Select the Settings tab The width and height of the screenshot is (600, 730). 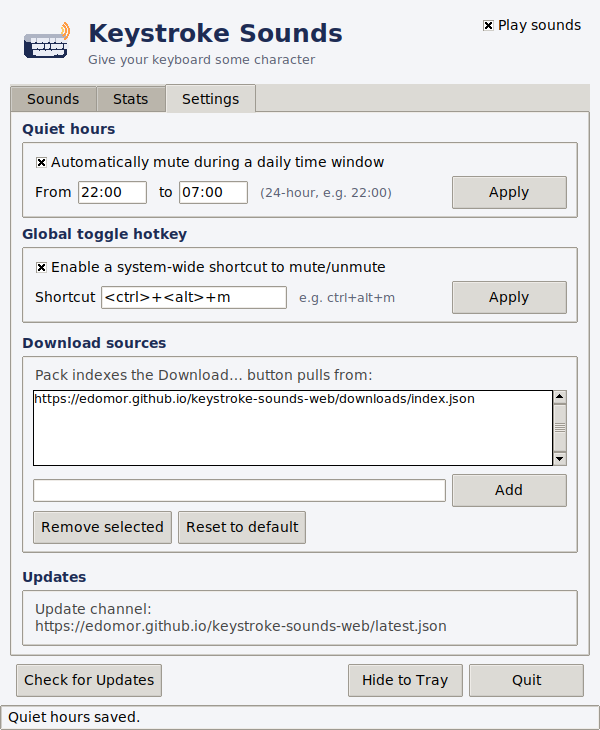pos(210,99)
